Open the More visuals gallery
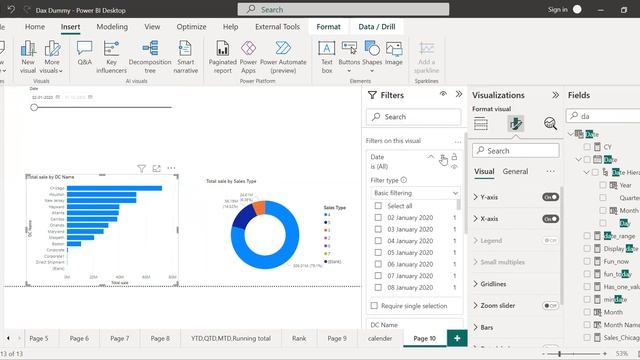640x360 pixels. tap(52, 57)
